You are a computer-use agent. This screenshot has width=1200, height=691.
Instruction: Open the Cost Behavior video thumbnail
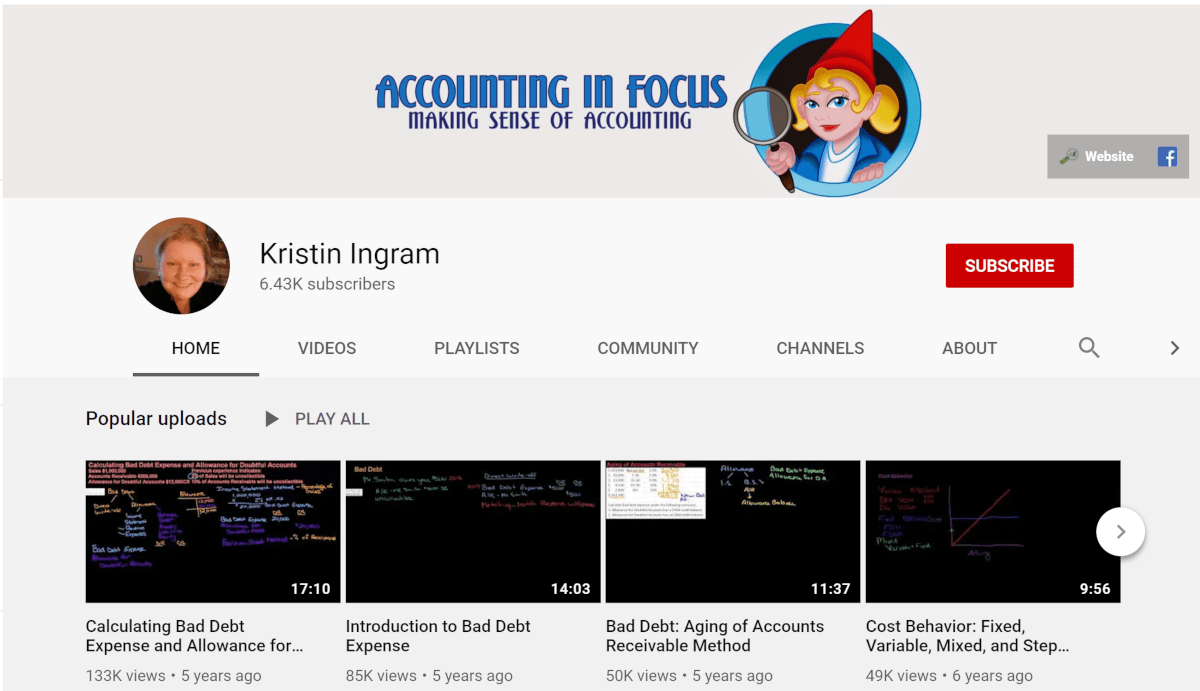tap(993, 531)
